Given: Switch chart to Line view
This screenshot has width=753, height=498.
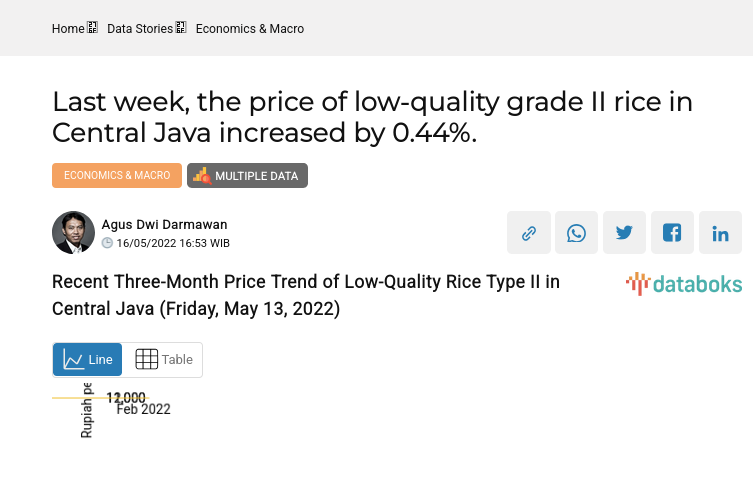Looking at the screenshot, I should click(x=88, y=360).
